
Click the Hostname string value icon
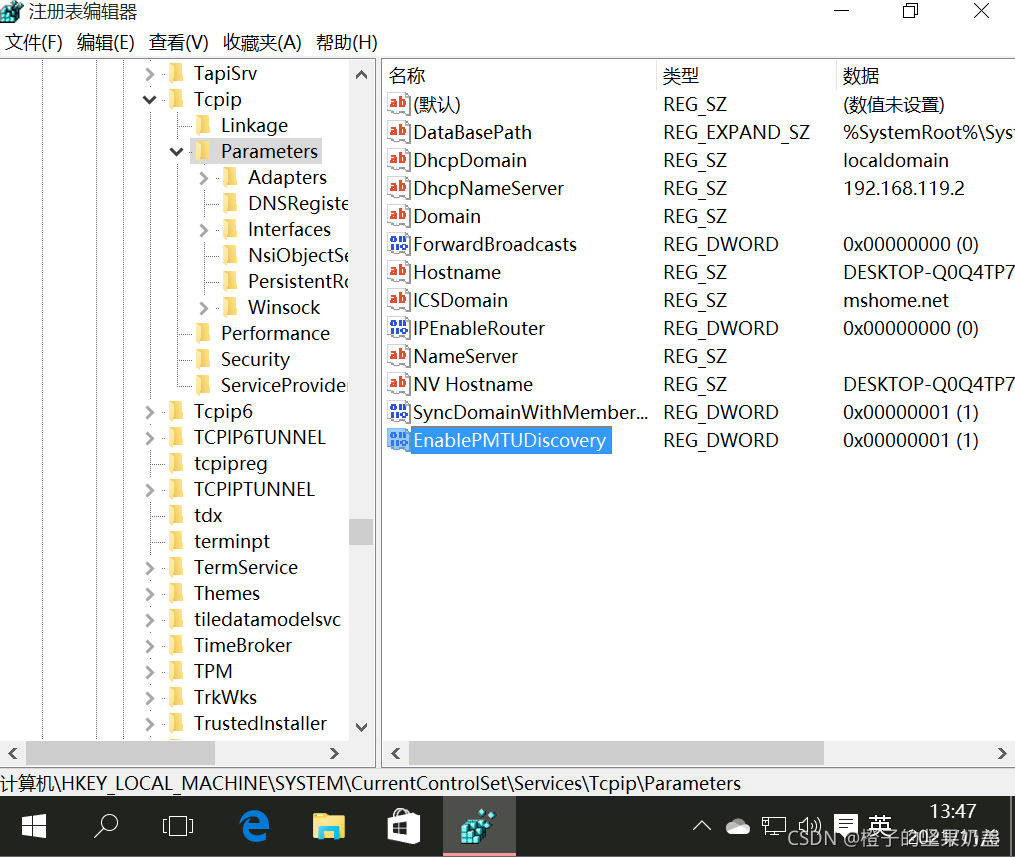point(398,271)
